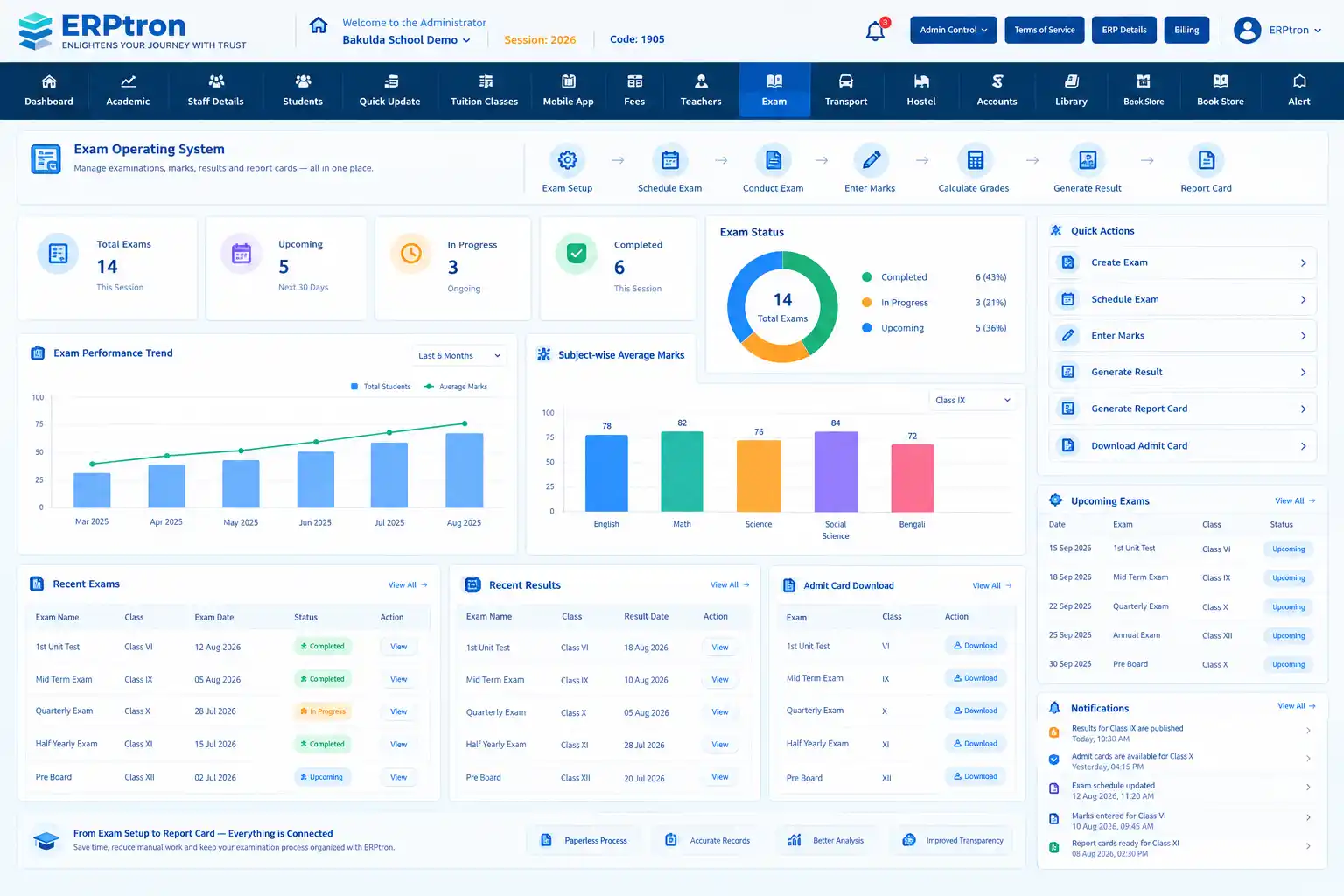Open the Enter Marks pencil step icon
This screenshot has height=896, width=1344.
click(x=871, y=160)
